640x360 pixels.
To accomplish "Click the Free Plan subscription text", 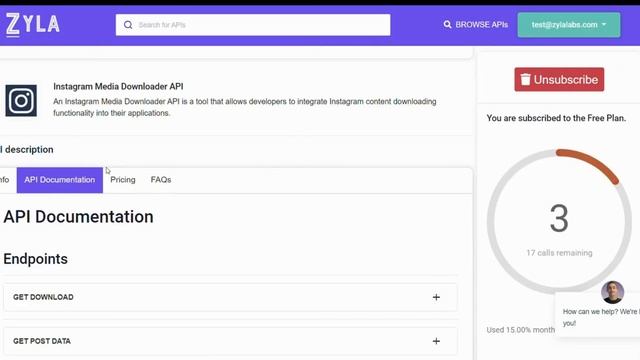I will (556, 118).
